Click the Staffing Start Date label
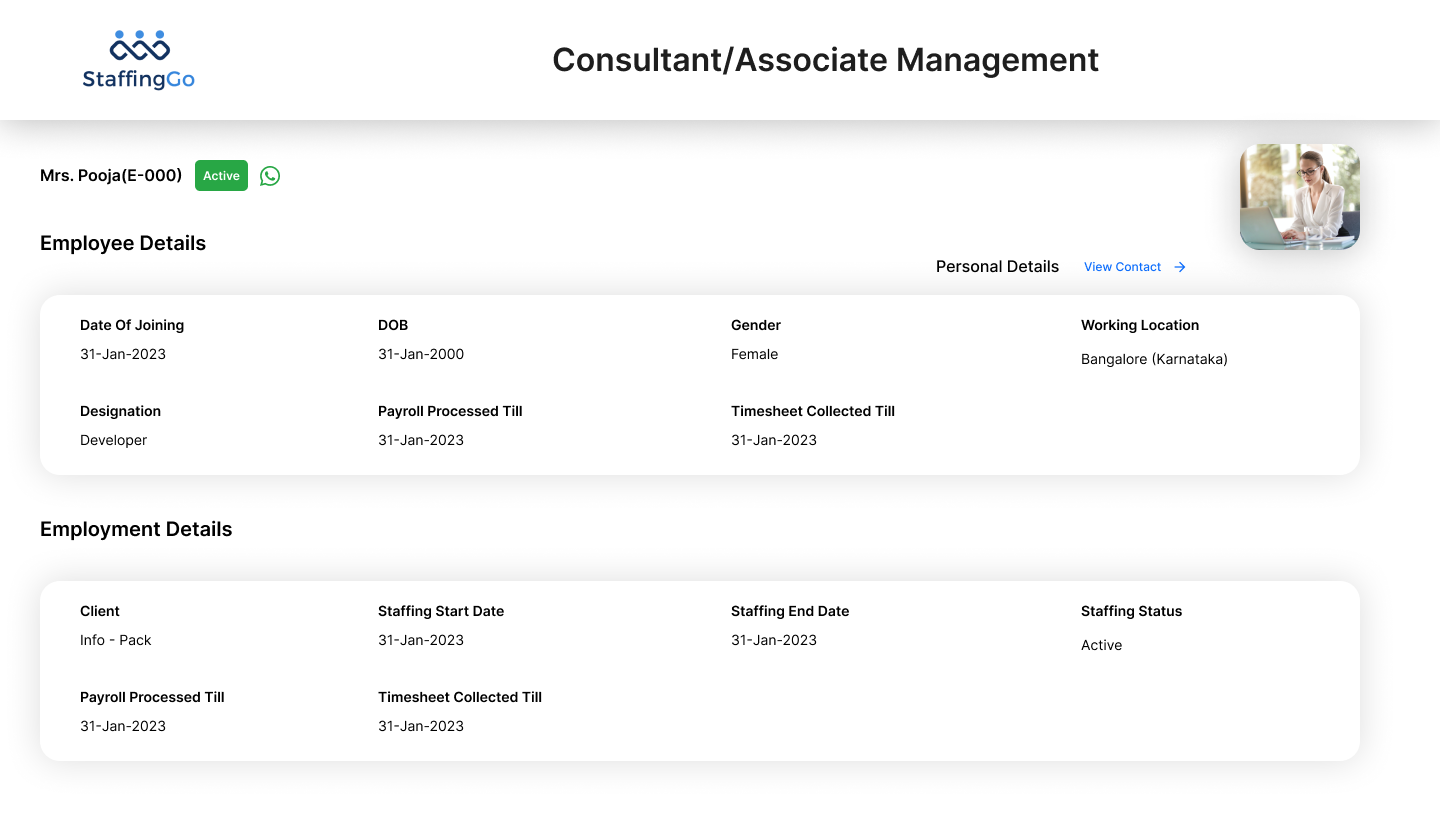The height and width of the screenshot is (835, 1440). 441,611
